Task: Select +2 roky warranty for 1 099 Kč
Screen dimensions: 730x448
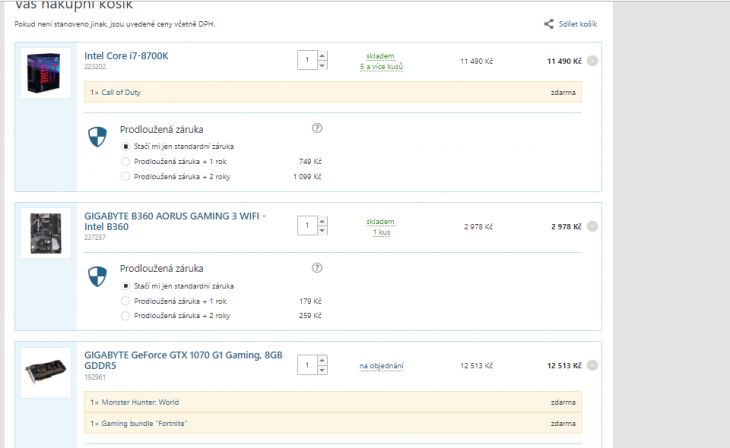Action: [125, 176]
